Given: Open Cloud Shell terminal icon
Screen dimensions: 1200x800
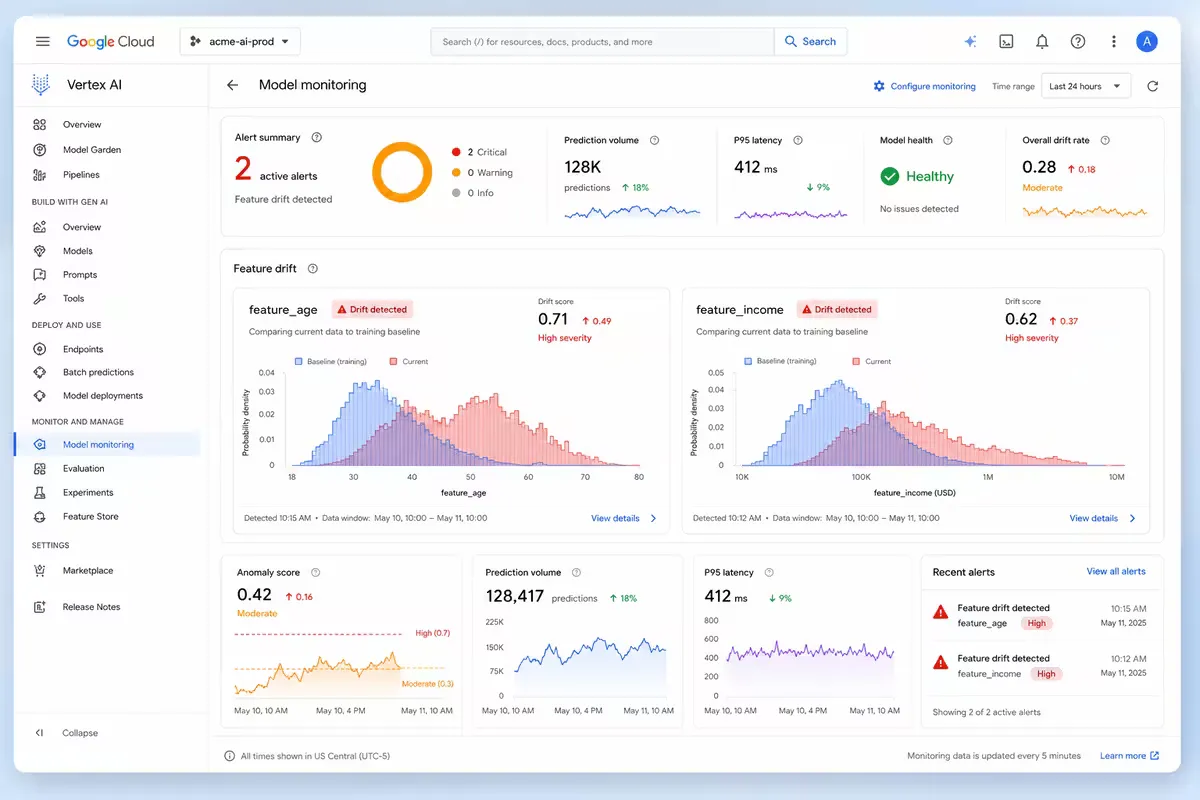Looking at the screenshot, I should (1006, 41).
